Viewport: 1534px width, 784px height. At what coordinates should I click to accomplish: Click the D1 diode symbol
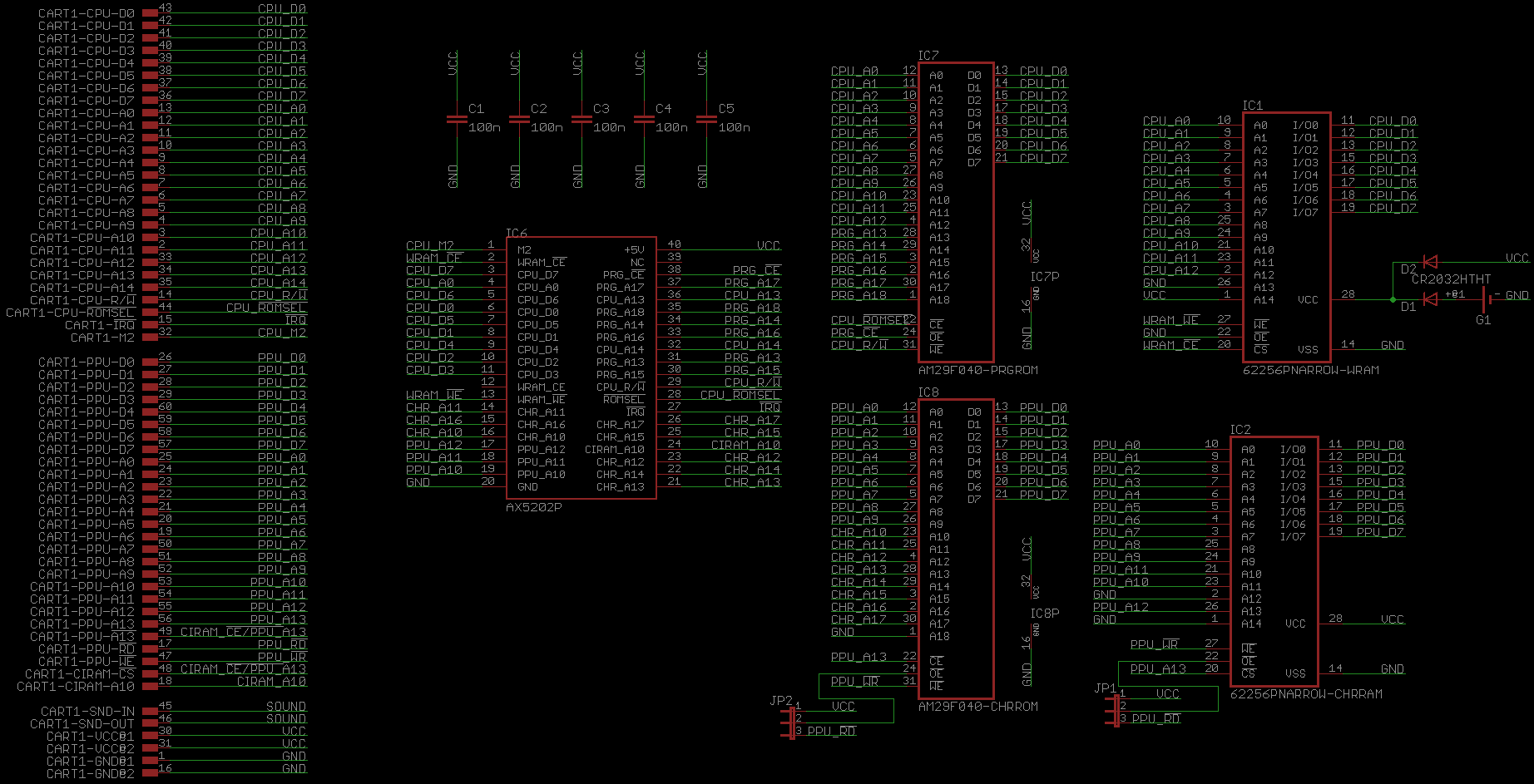(x=1430, y=299)
